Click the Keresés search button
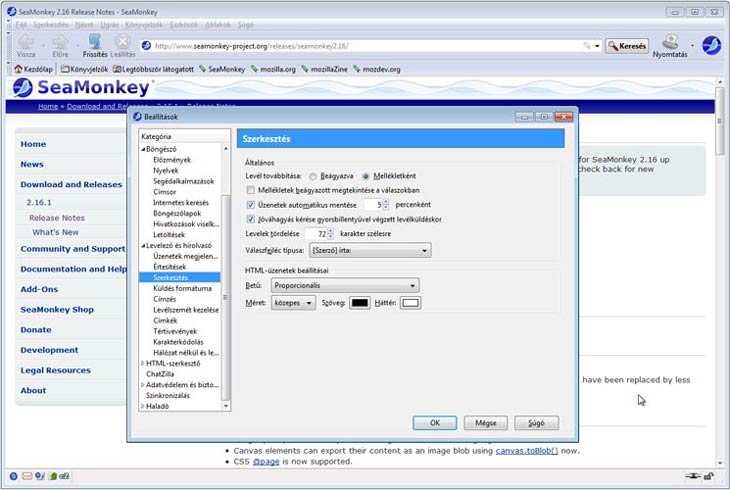This screenshot has height=490, width=730. (x=627, y=46)
